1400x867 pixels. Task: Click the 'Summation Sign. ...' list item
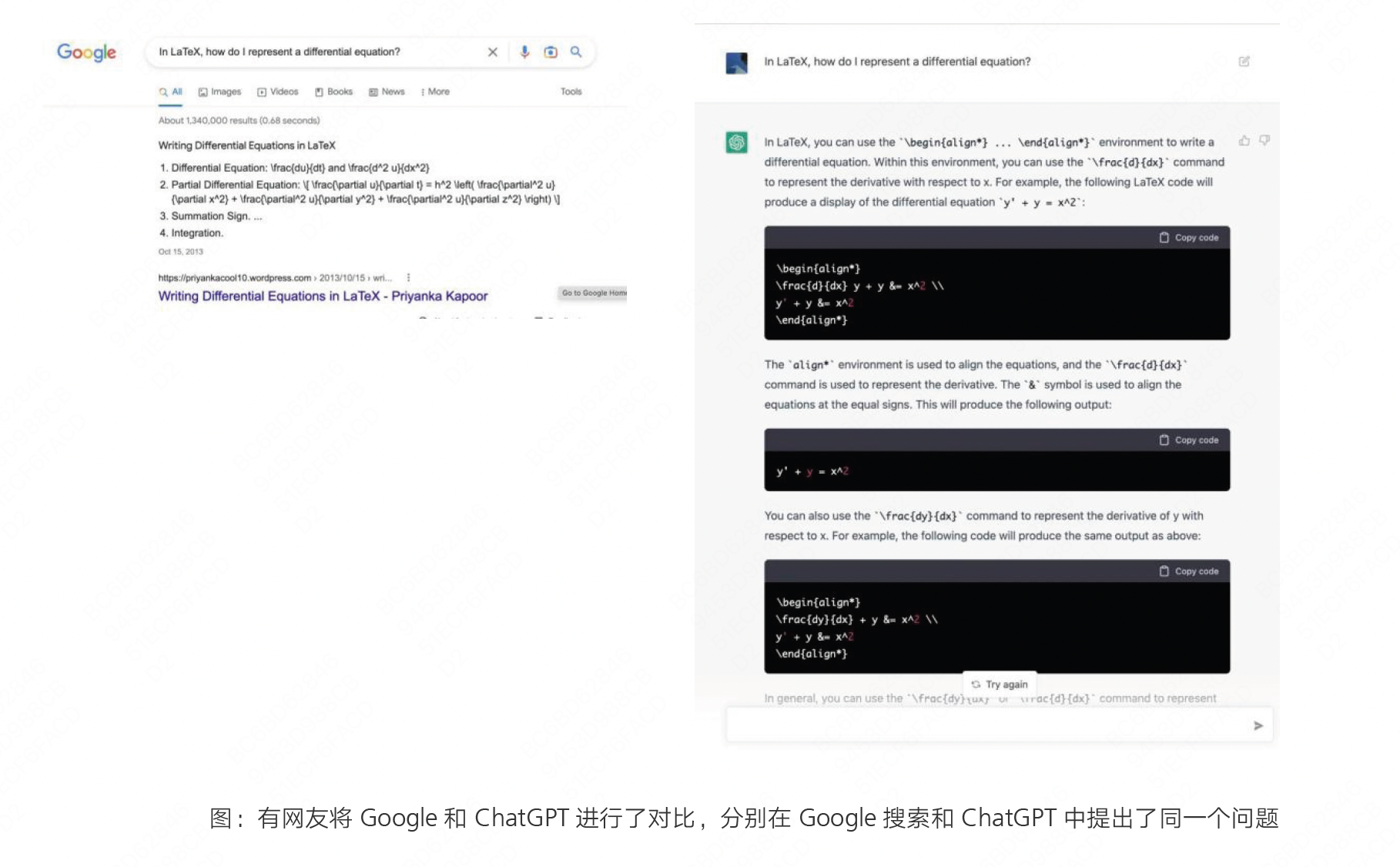coord(216,216)
